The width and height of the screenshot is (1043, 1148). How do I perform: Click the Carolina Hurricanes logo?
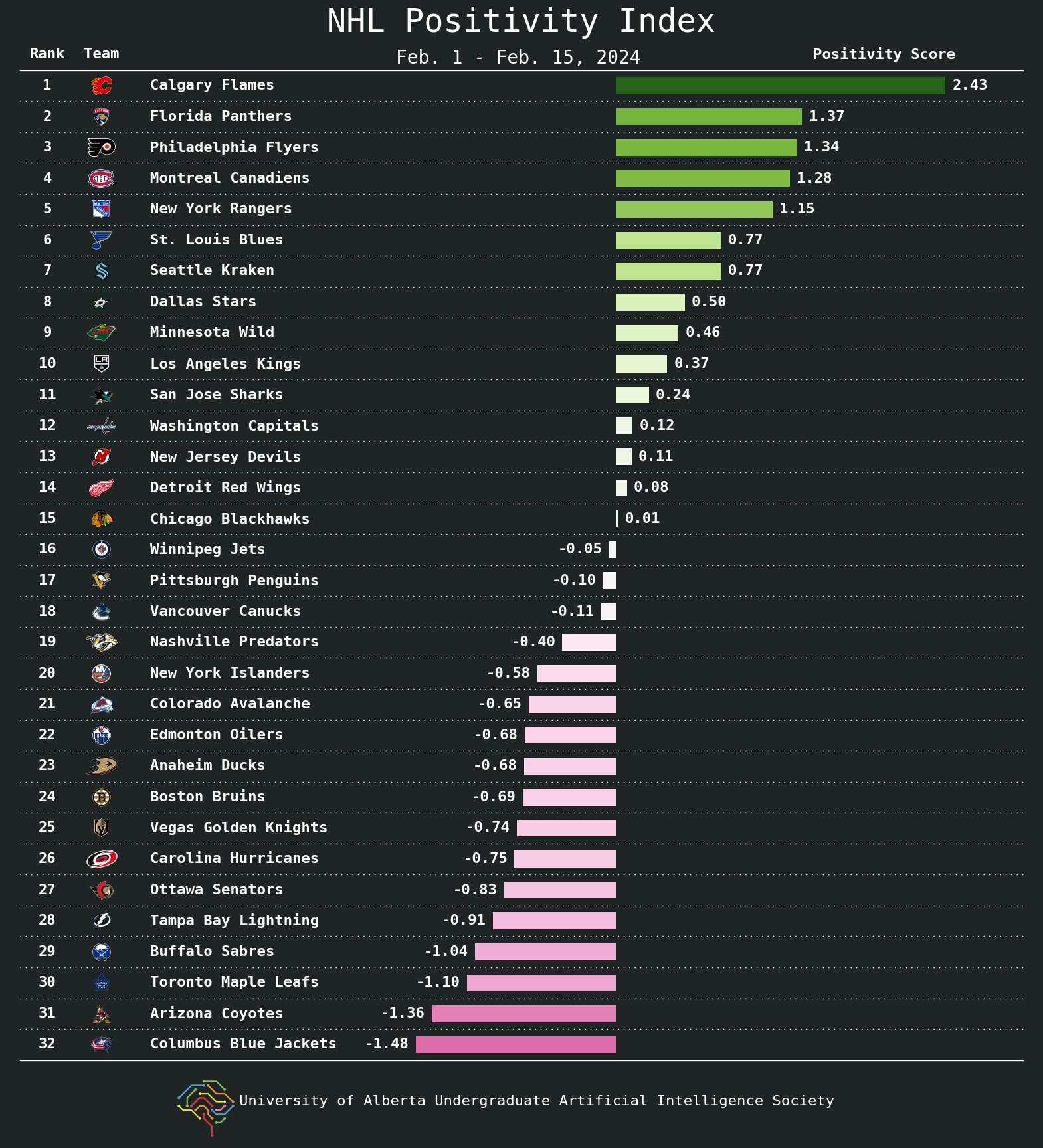(102, 858)
